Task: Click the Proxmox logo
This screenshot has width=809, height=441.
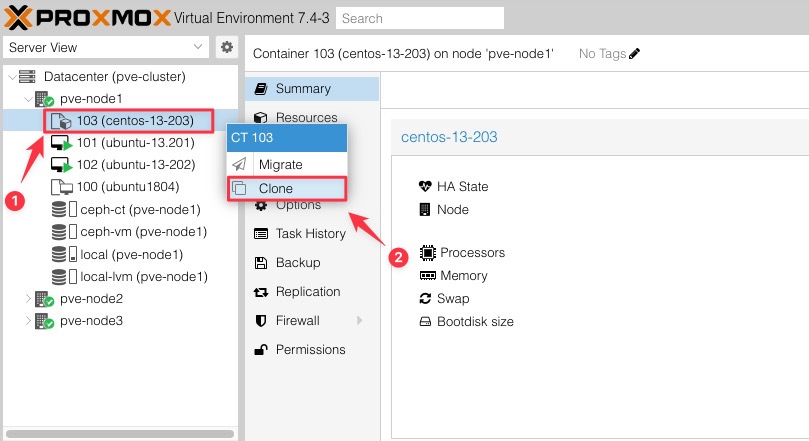Action: [87, 18]
